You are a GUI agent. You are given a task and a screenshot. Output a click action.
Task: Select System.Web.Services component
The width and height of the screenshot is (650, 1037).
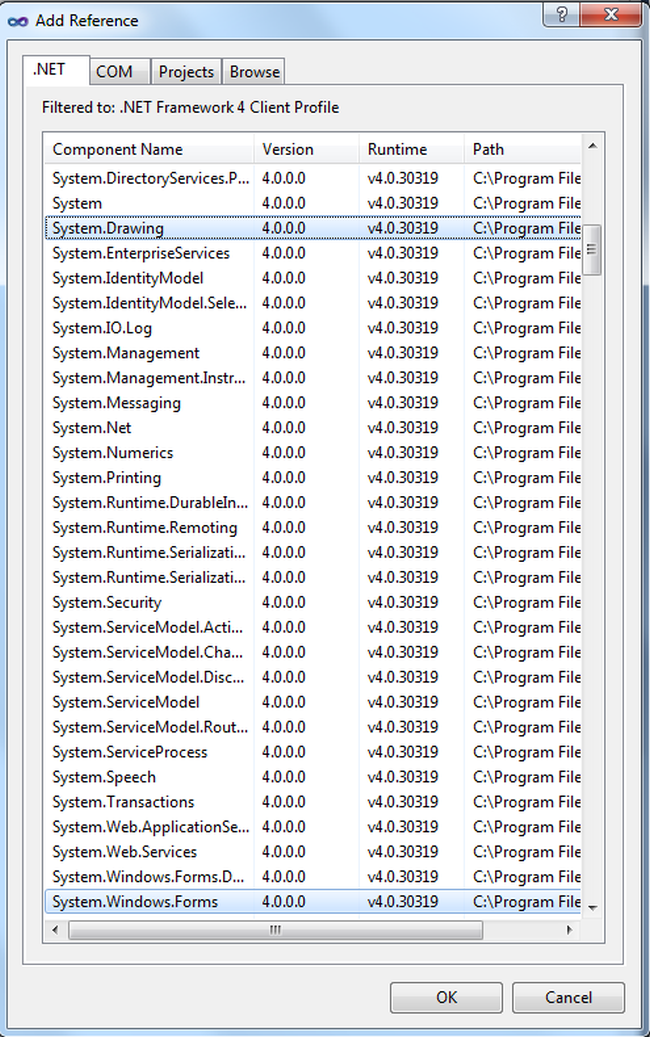tap(313, 852)
